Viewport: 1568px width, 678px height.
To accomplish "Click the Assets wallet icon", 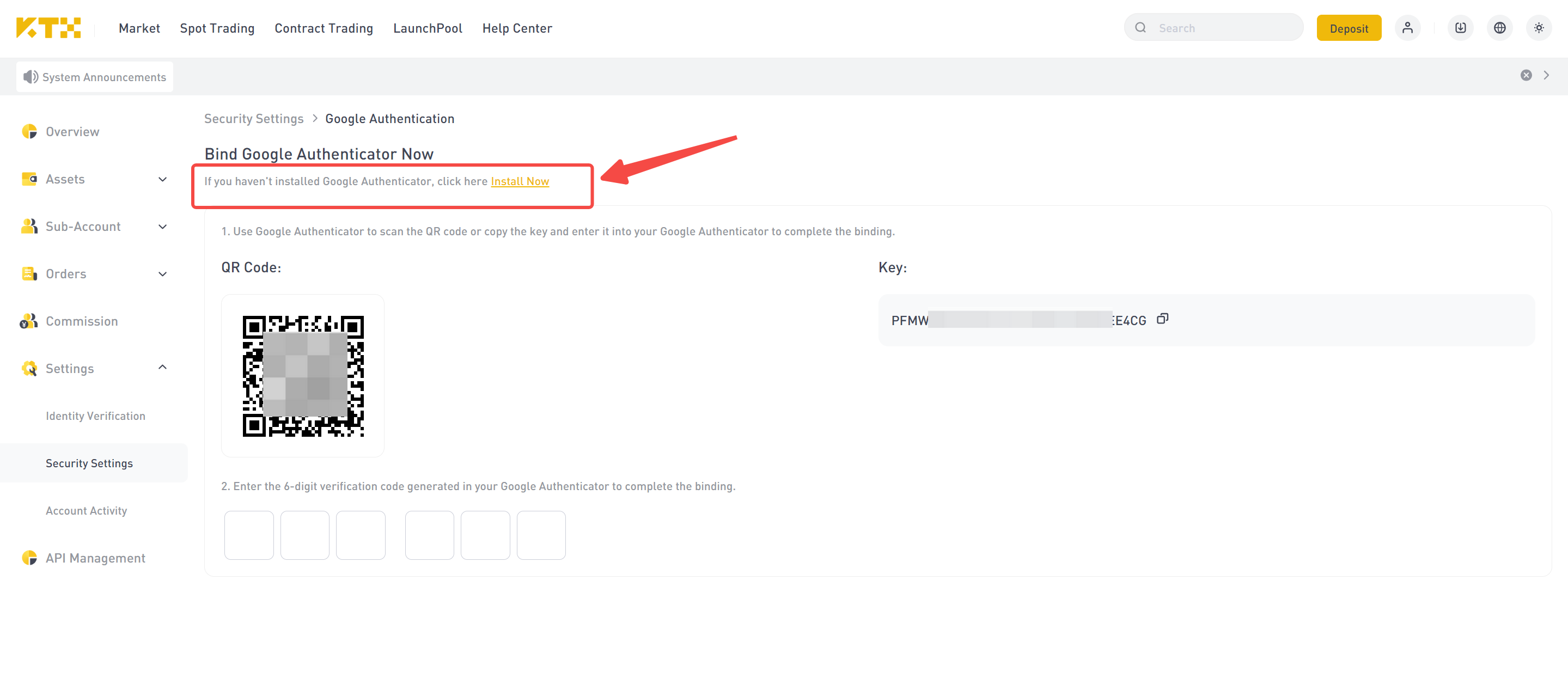I will click(29, 179).
